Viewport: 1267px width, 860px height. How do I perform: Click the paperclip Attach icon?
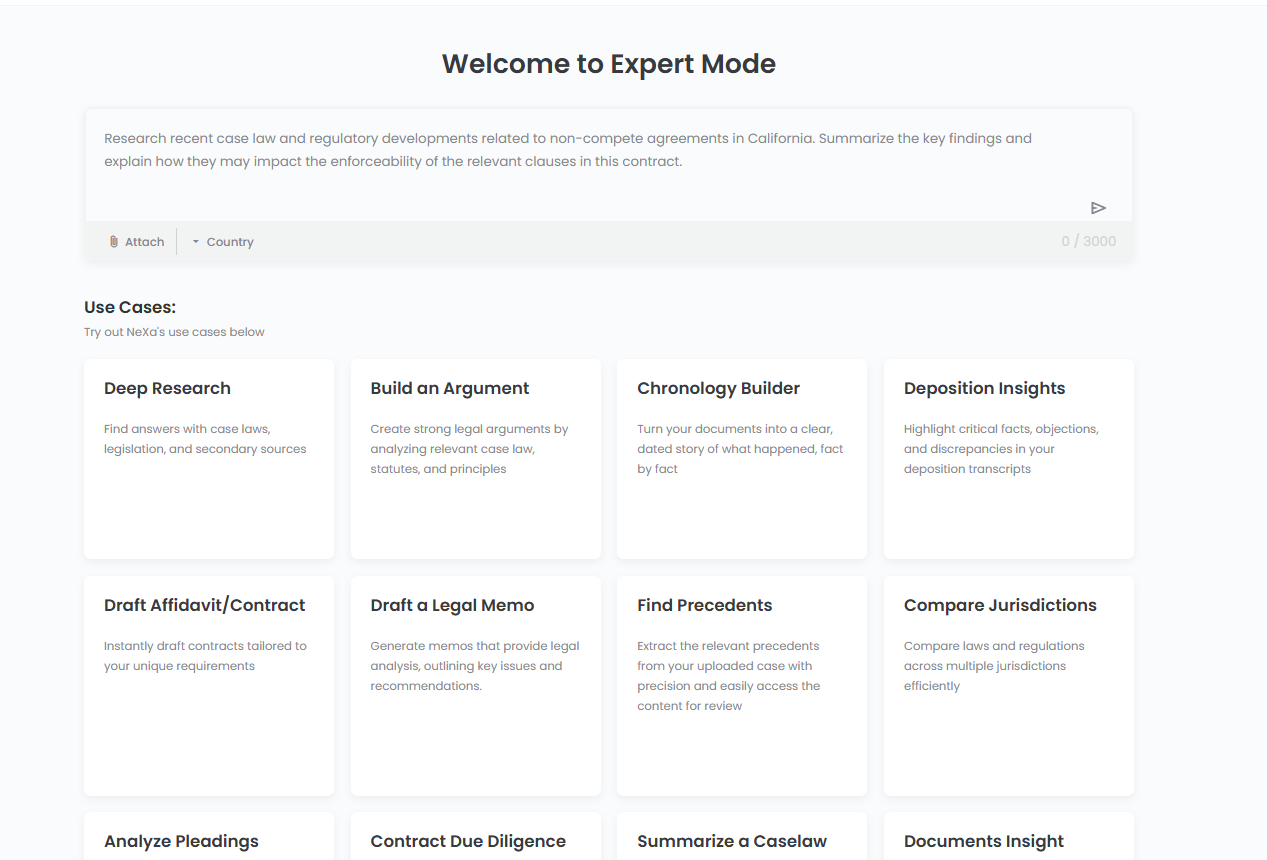tap(114, 242)
